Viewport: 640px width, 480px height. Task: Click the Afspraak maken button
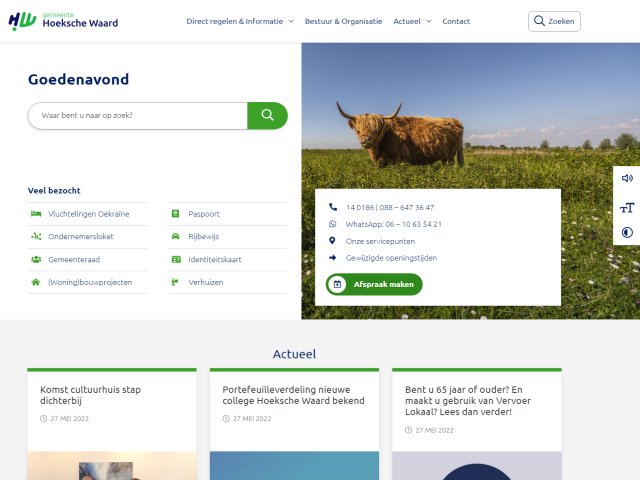click(x=374, y=284)
